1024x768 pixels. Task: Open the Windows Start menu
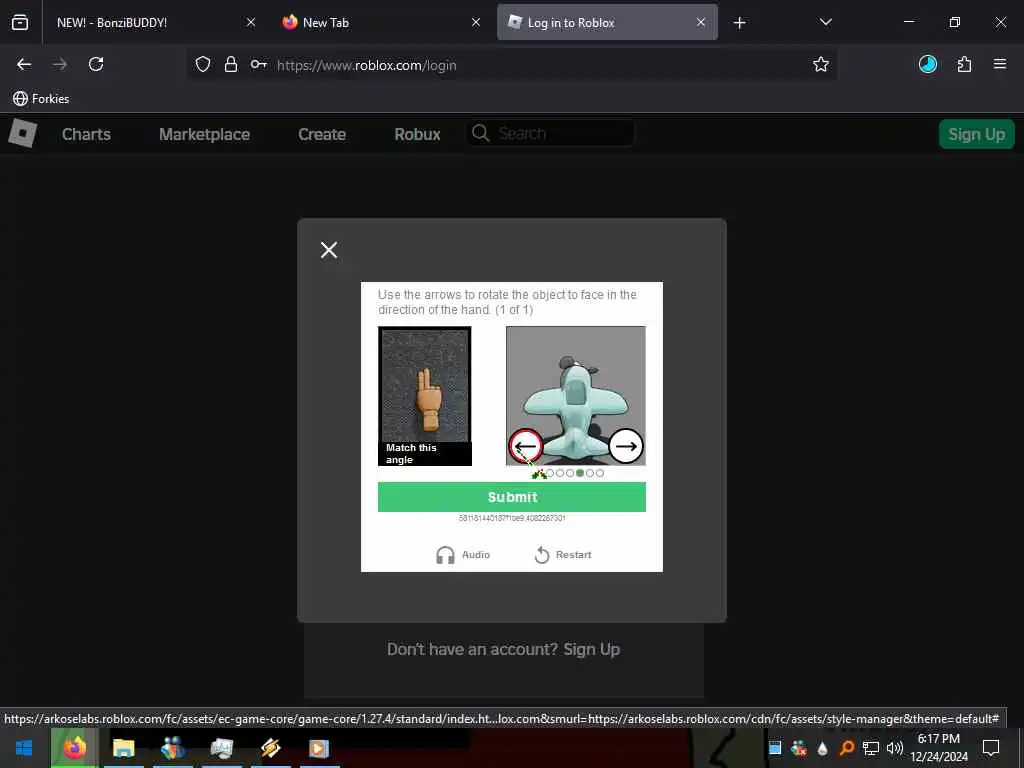click(24, 748)
